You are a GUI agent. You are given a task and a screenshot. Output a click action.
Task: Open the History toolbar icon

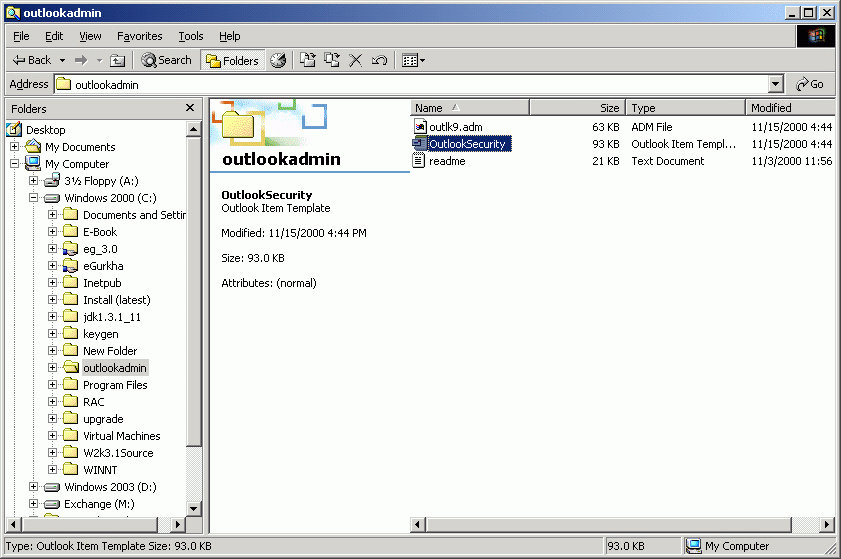click(x=278, y=61)
